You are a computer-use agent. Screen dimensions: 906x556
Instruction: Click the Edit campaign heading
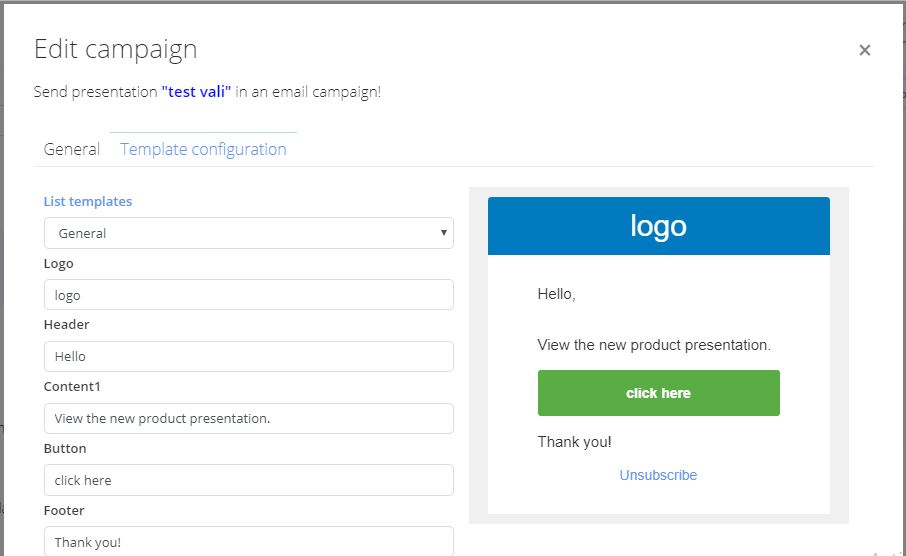point(116,50)
